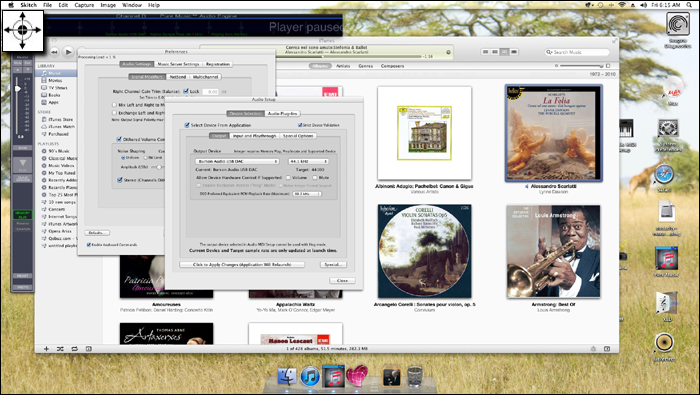Click the Search Music field

[x=577, y=52]
